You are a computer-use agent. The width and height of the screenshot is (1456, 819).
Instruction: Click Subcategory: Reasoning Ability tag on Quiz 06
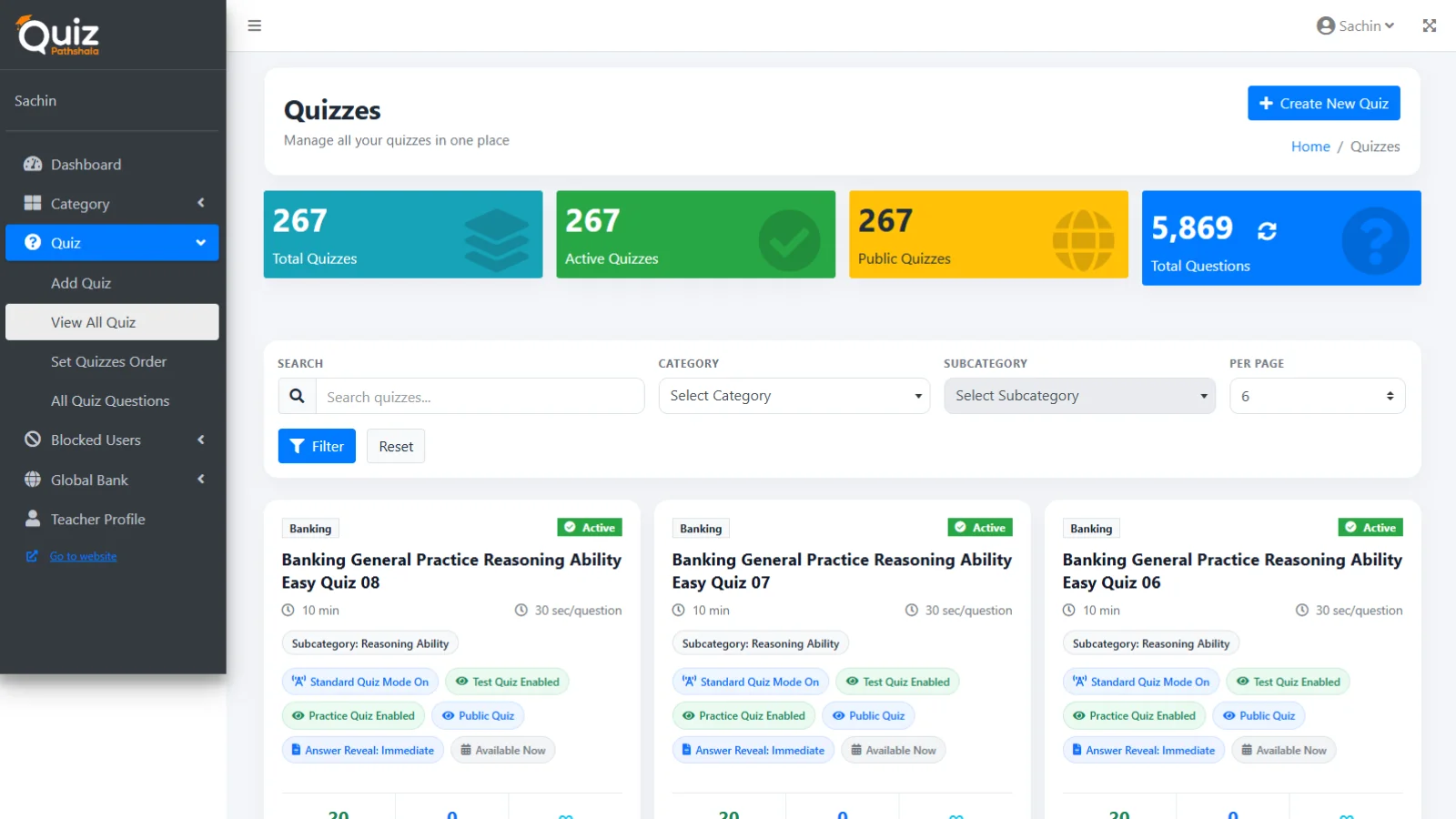(x=1151, y=643)
